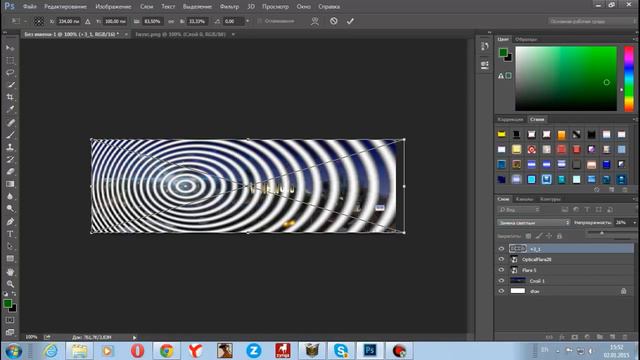Open the Color panel flyout menu
Screen dimensions: 640x360
pyautogui.click(x=634, y=40)
